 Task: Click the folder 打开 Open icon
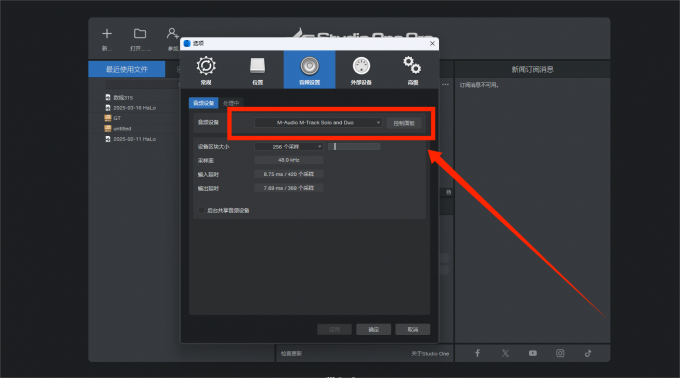pos(140,33)
